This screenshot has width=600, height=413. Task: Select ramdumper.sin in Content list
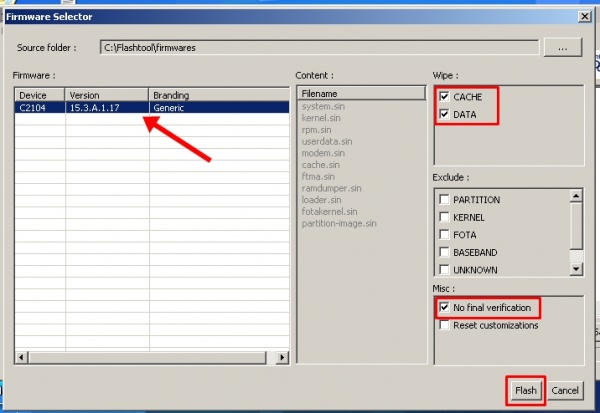(x=331, y=188)
